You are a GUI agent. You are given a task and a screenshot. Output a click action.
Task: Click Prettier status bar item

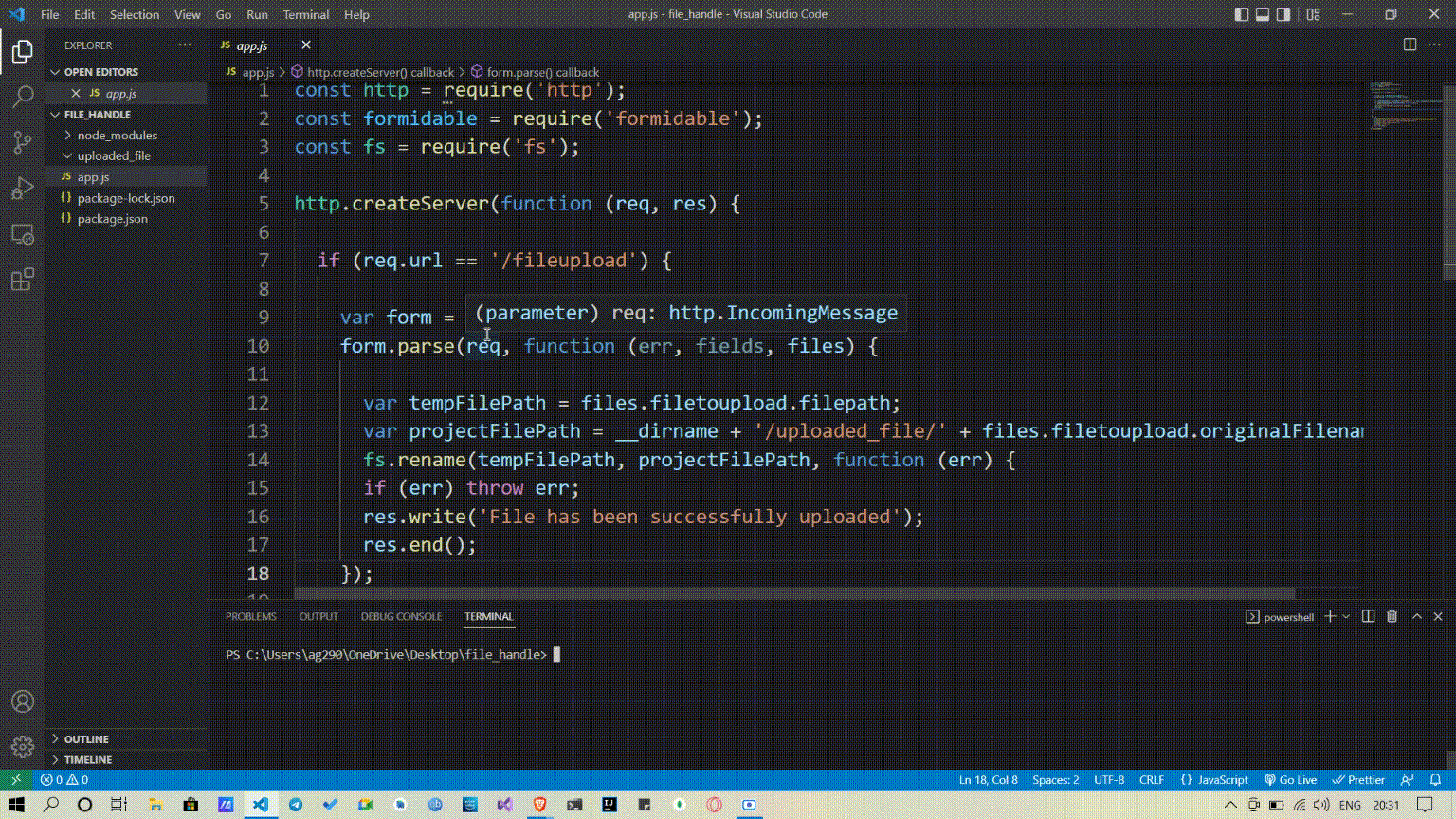(1358, 779)
